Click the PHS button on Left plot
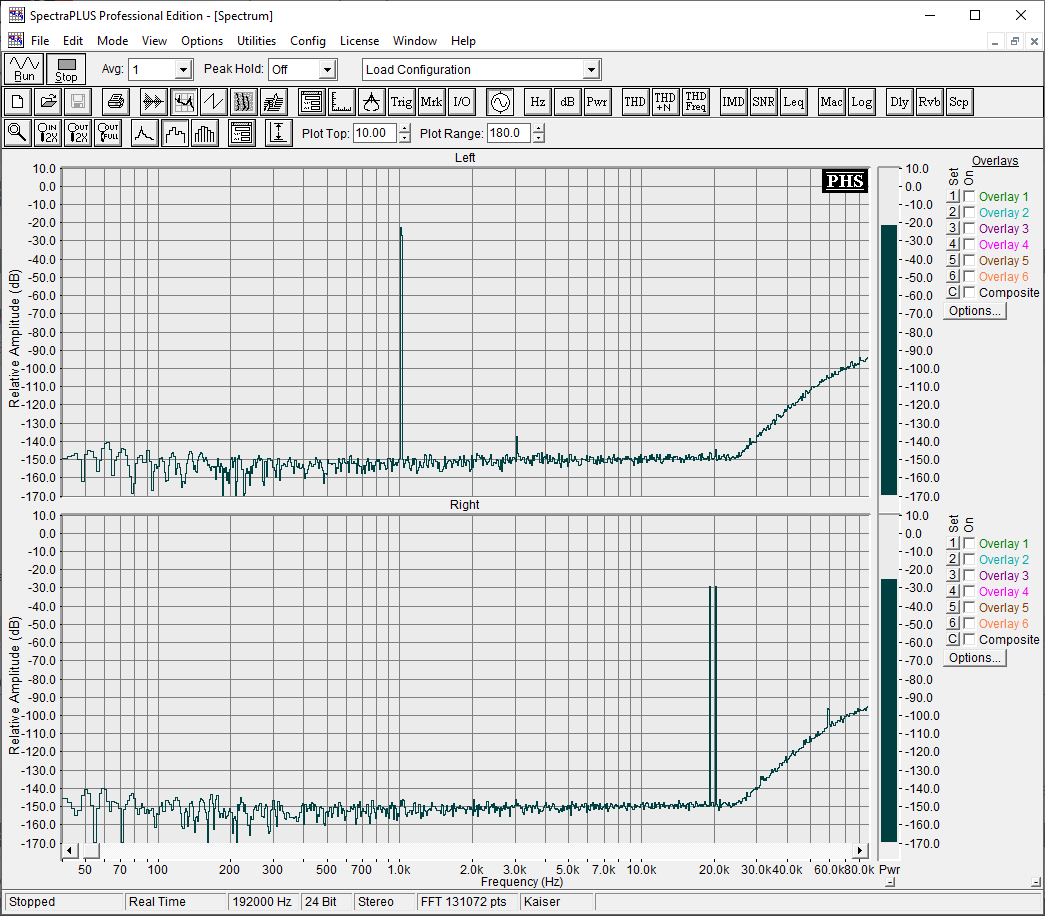The image size is (1045, 916). coord(844,181)
